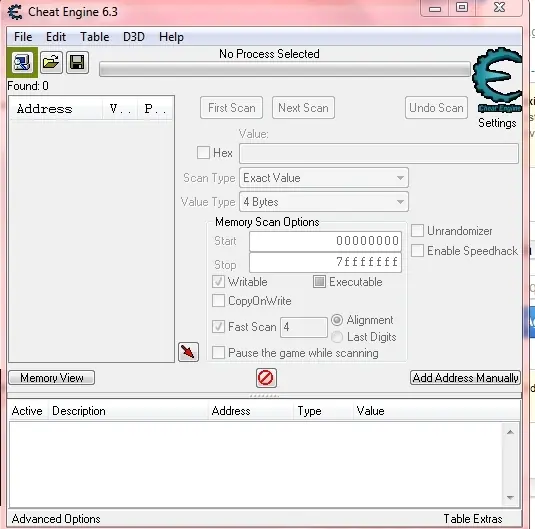Click the address table scrollbar down arrow
This screenshot has width=535, height=529.
point(510,498)
